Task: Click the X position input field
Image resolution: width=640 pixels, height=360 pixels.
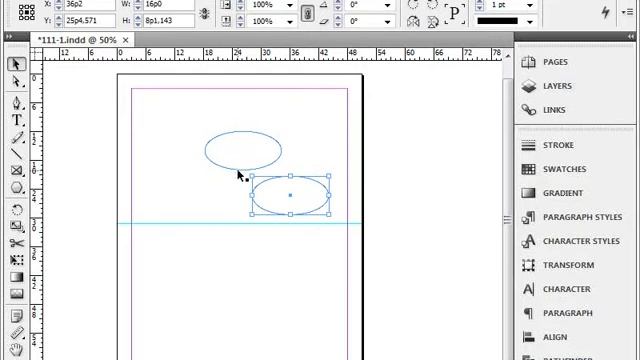Action: point(90,5)
